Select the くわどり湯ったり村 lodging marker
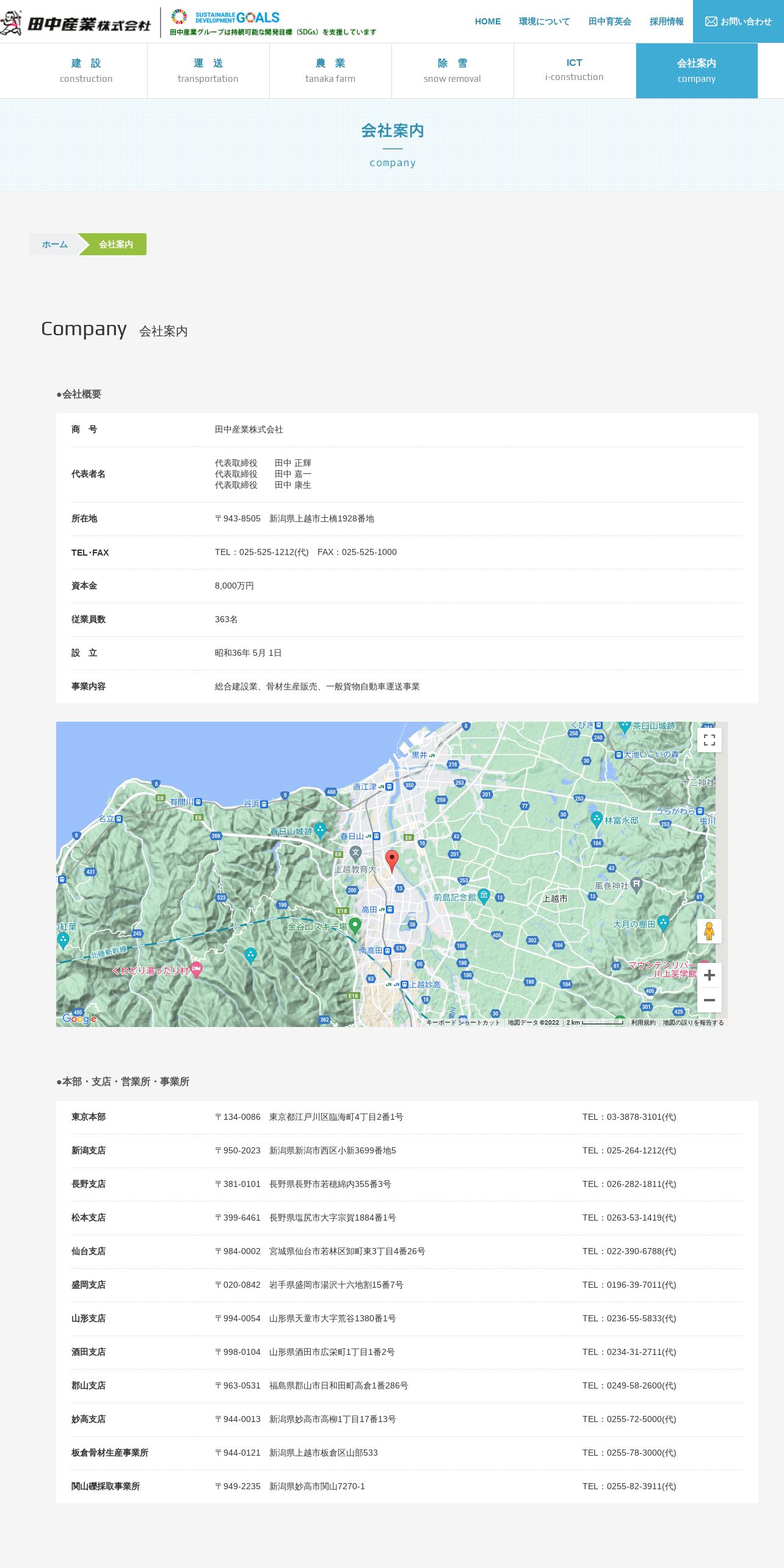This screenshot has width=784, height=1568. [x=196, y=970]
